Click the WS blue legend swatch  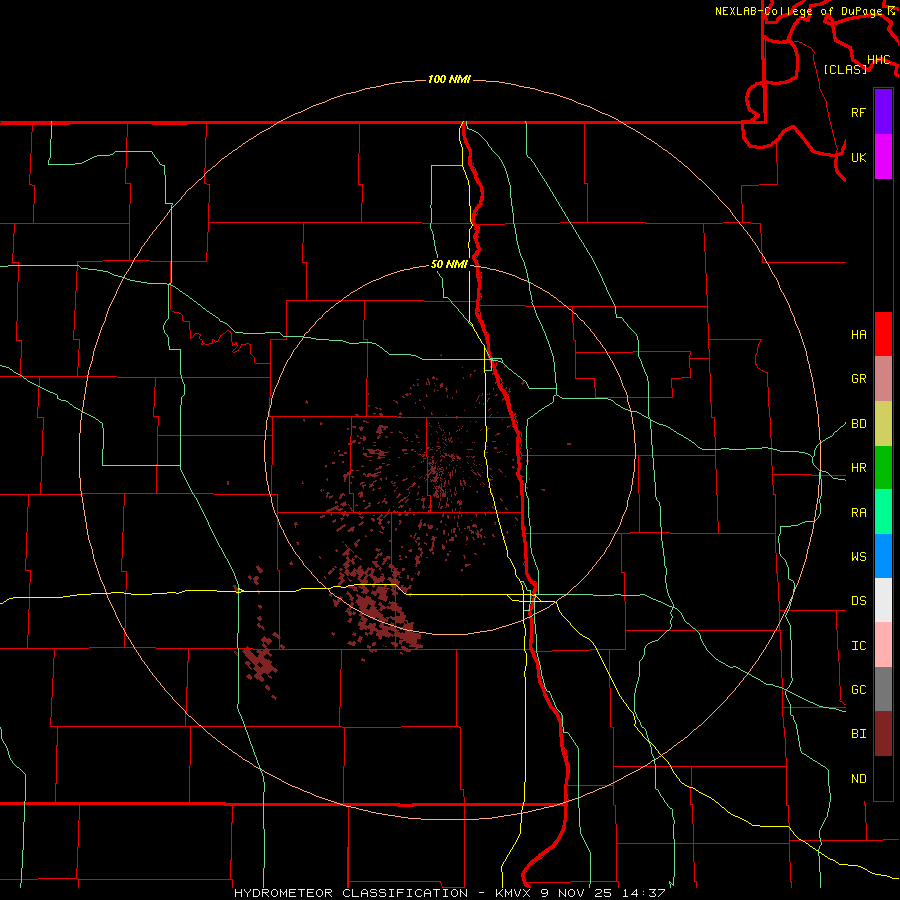tap(883, 556)
